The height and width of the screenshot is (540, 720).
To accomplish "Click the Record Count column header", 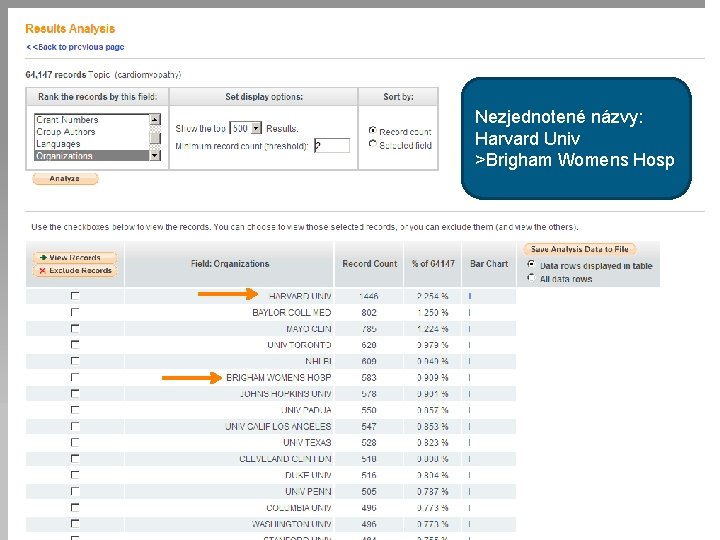I will pos(370,264).
